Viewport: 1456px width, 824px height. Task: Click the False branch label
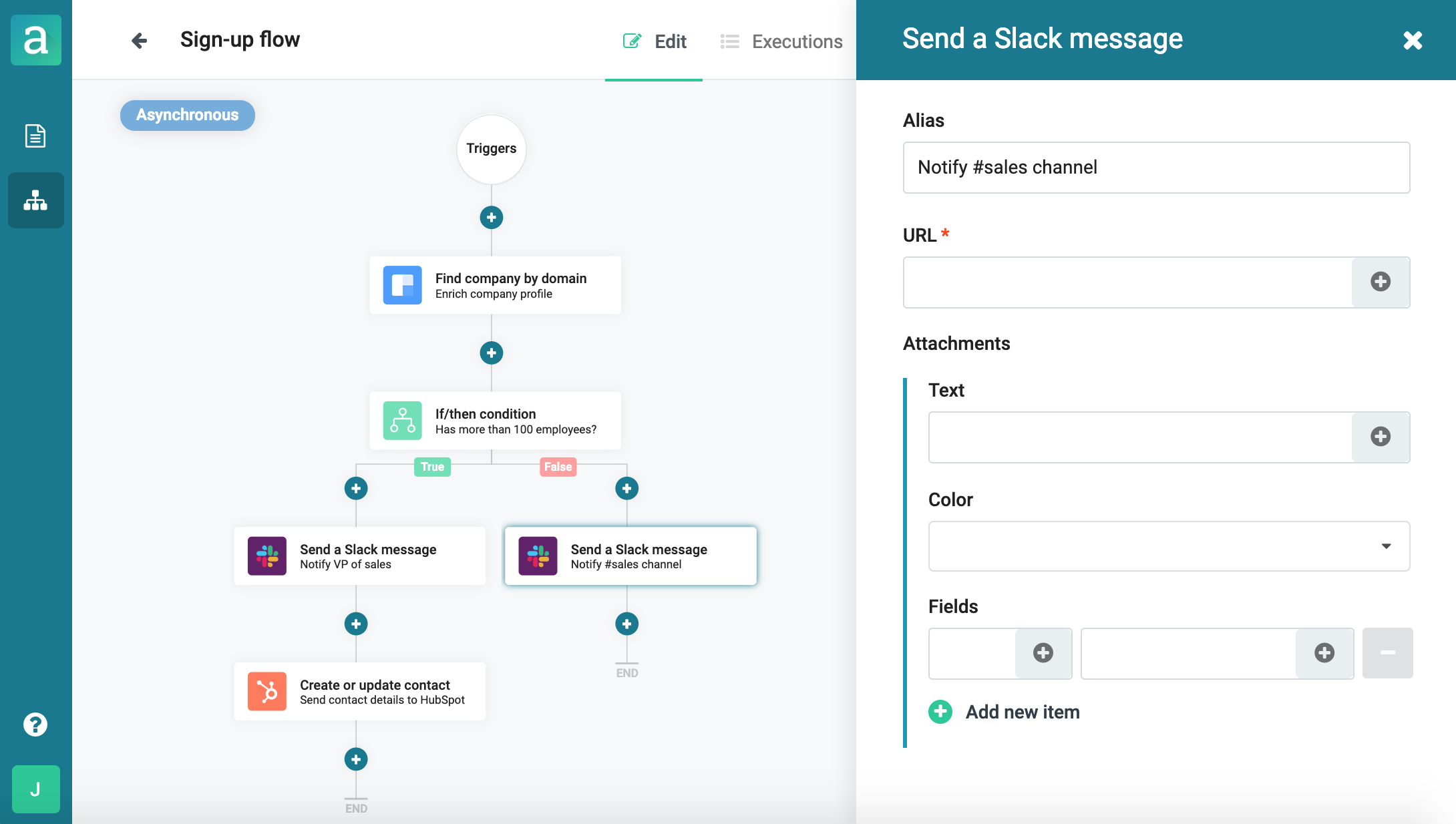point(558,467)
